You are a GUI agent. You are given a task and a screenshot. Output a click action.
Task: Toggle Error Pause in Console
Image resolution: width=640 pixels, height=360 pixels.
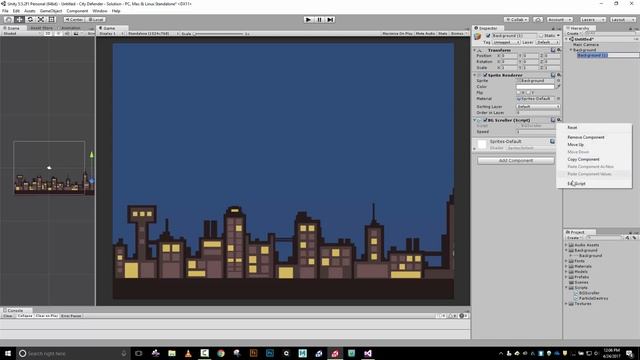[x=71, y=316]
